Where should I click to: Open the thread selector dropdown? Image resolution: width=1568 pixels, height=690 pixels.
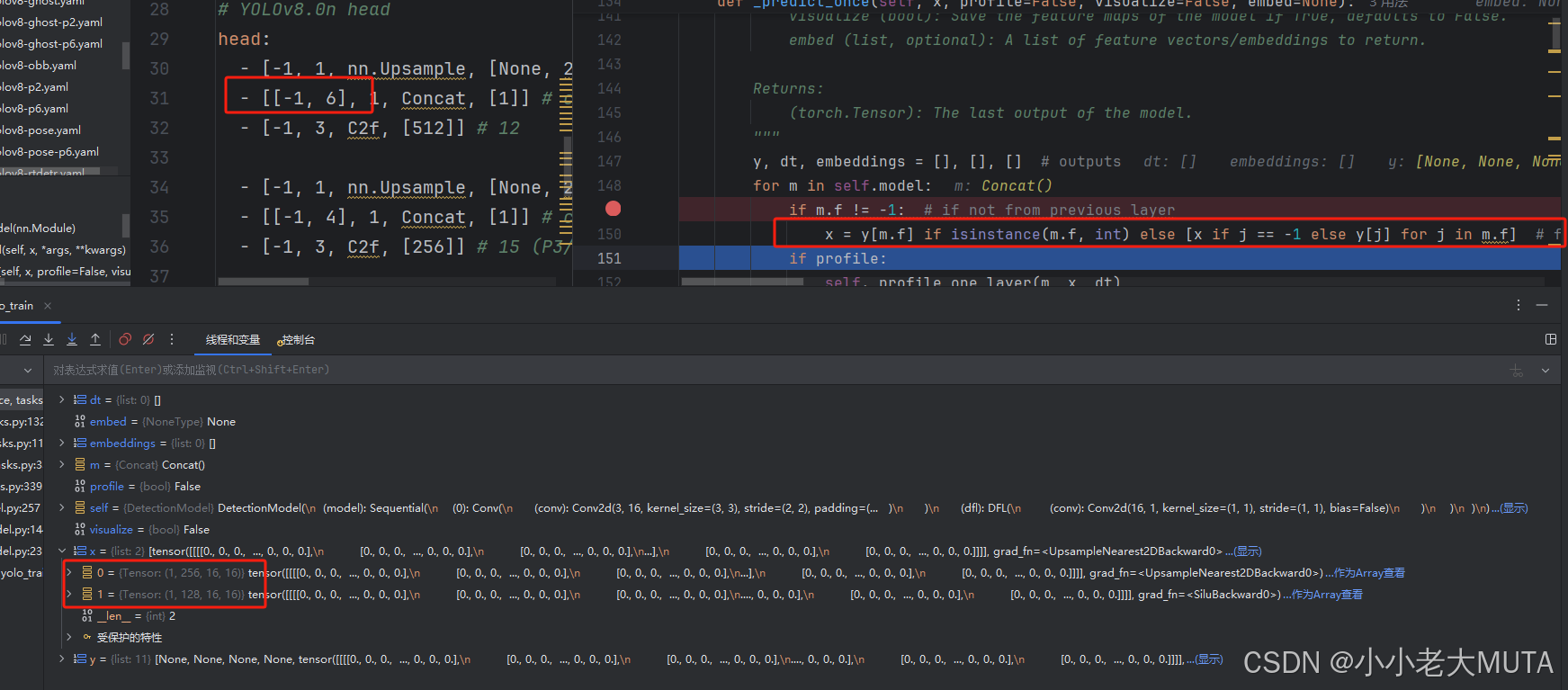tap(28, 371)
